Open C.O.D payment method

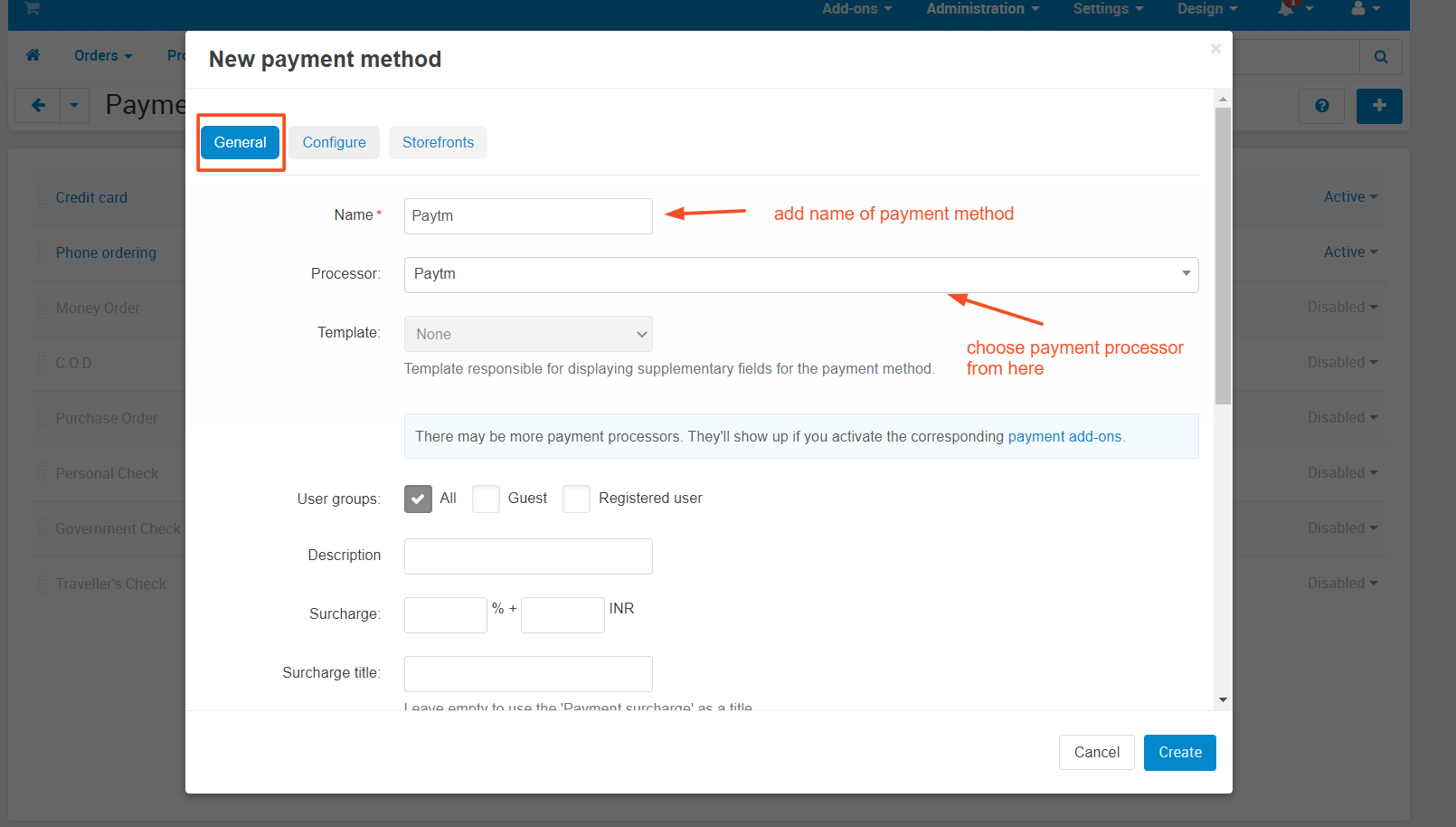point(73,363)
